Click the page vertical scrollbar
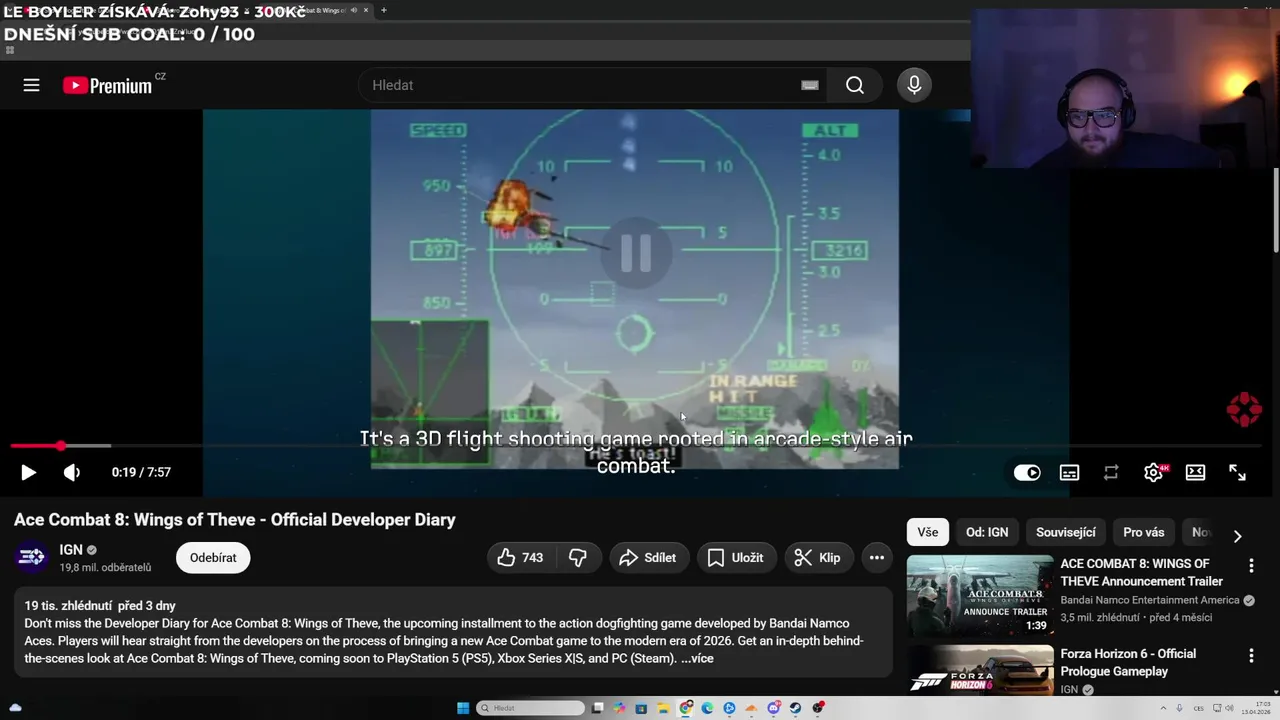 coord(1275,210)
